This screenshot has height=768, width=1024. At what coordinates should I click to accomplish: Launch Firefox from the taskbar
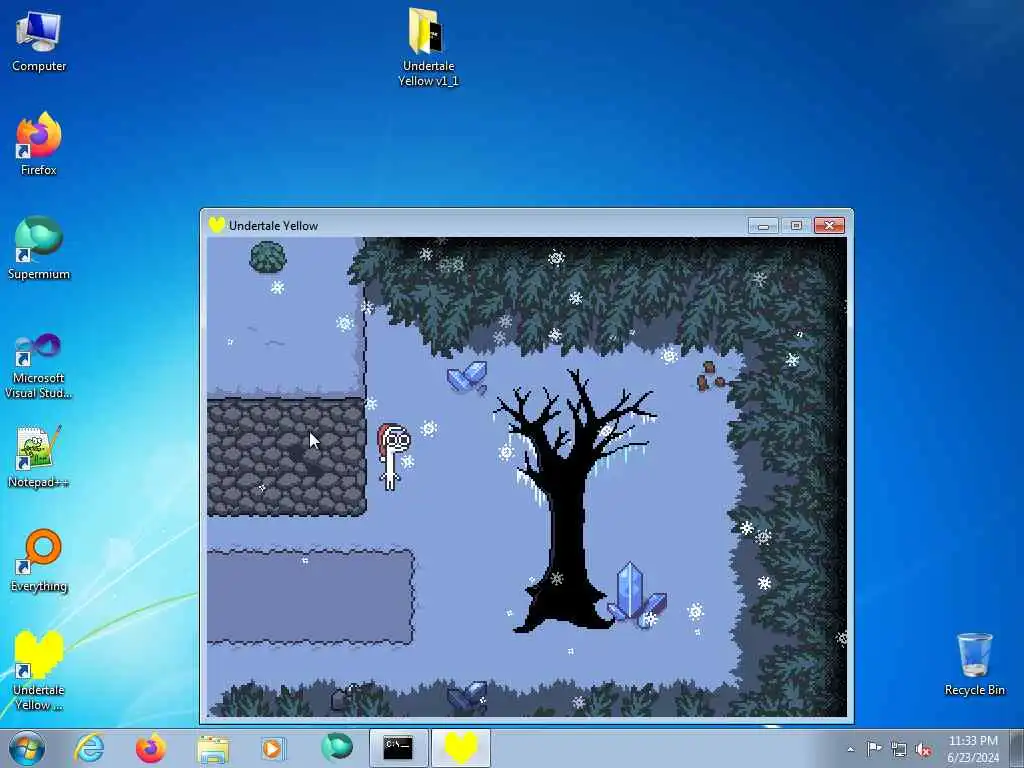click(x=150, y=748)
